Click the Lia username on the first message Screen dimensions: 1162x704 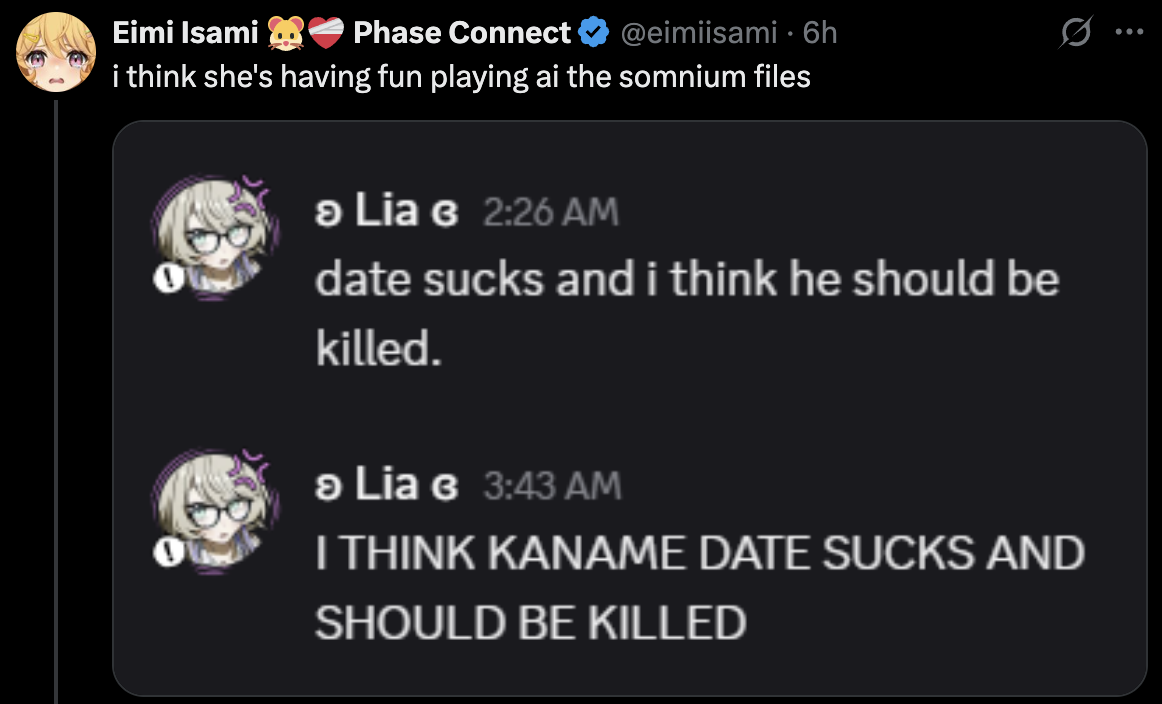pyautogui.click(x=387, y=211)
